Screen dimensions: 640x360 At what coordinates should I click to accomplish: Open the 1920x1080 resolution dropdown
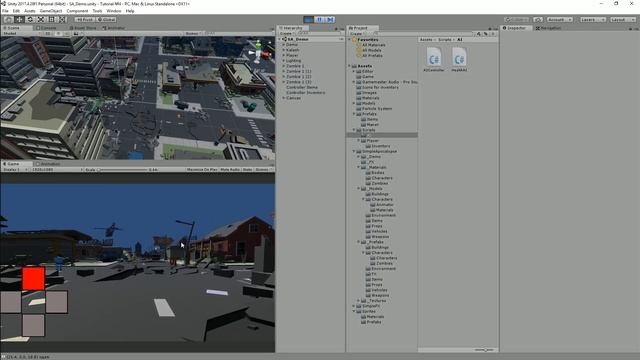[56, 169]
